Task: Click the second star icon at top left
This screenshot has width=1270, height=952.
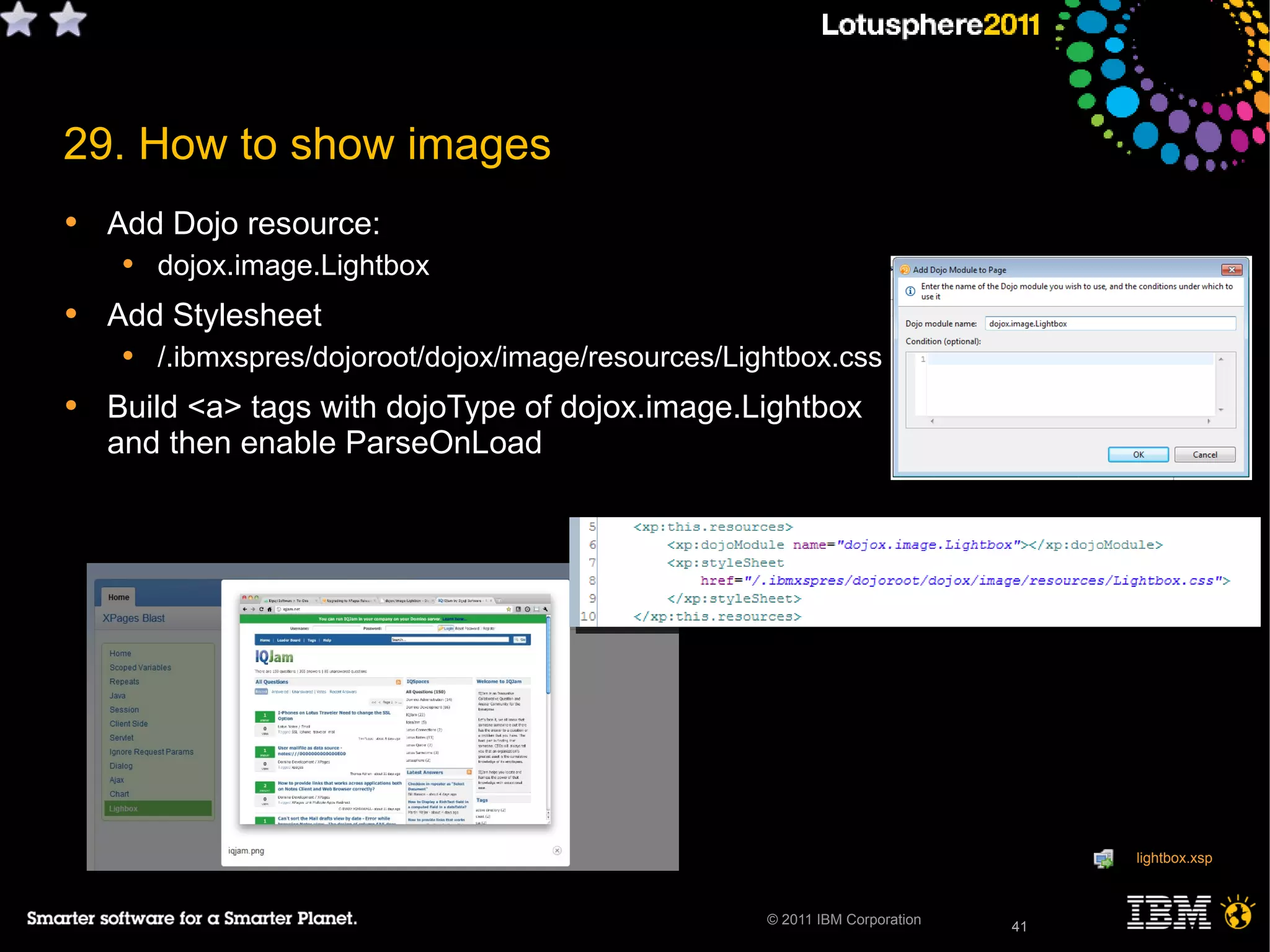Action: click(x=68, y=19)
